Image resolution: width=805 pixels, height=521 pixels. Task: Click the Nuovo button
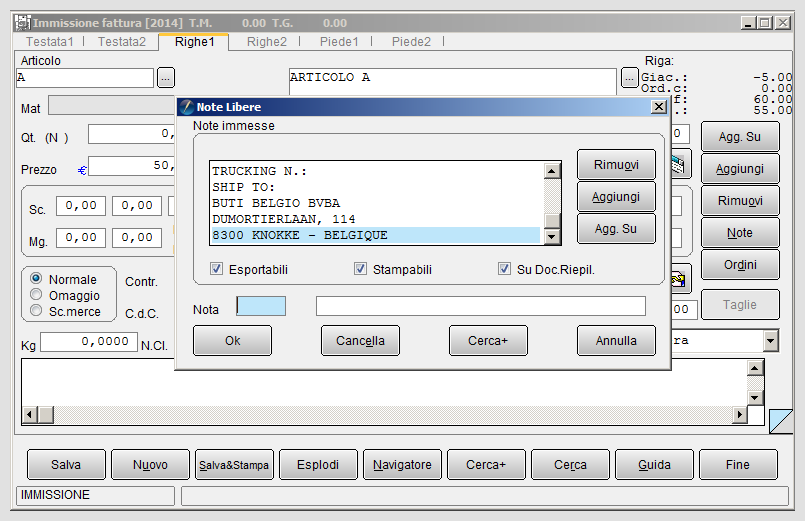(x=150, y=465)
